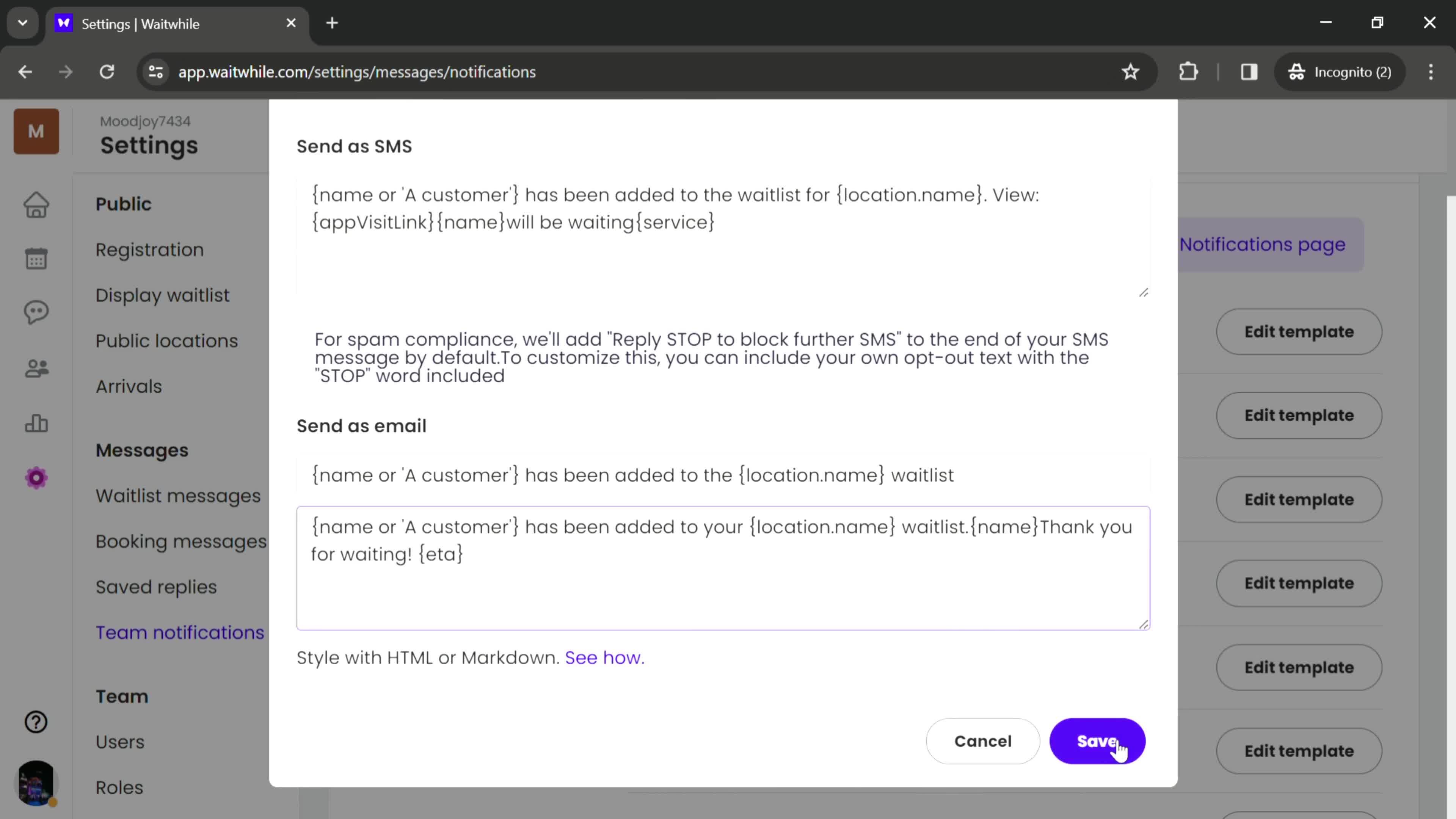This screenshot has height=819, width=1456.
Task: Go back with the browser back arrow
Action: [25, 72]
